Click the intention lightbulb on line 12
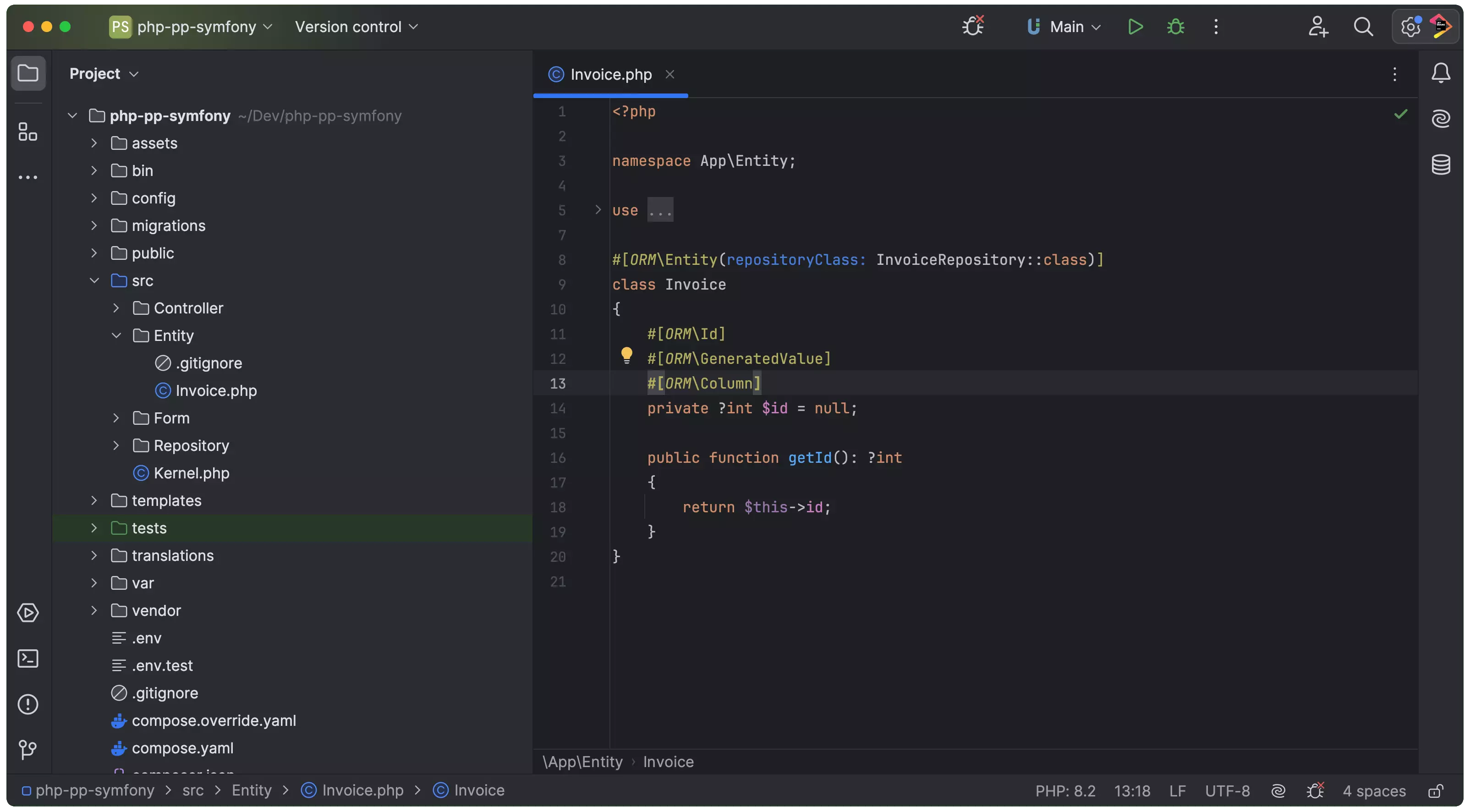Image resolution: width=1470 pixels, height=812 pixels. [x=626, y=355]
